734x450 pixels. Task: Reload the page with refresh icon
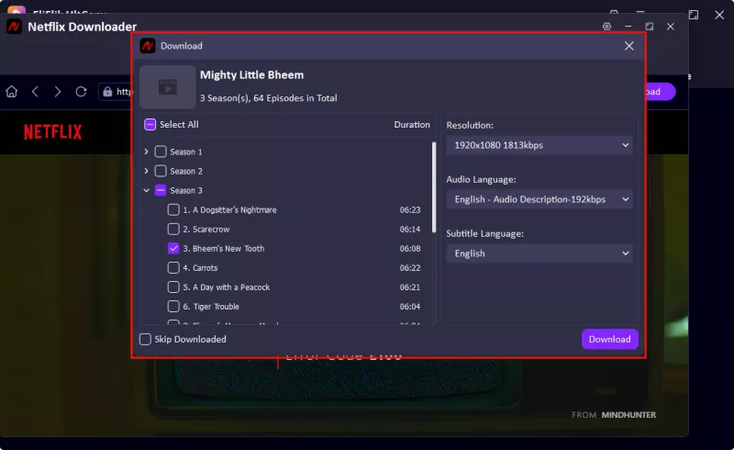coord(81,91)
